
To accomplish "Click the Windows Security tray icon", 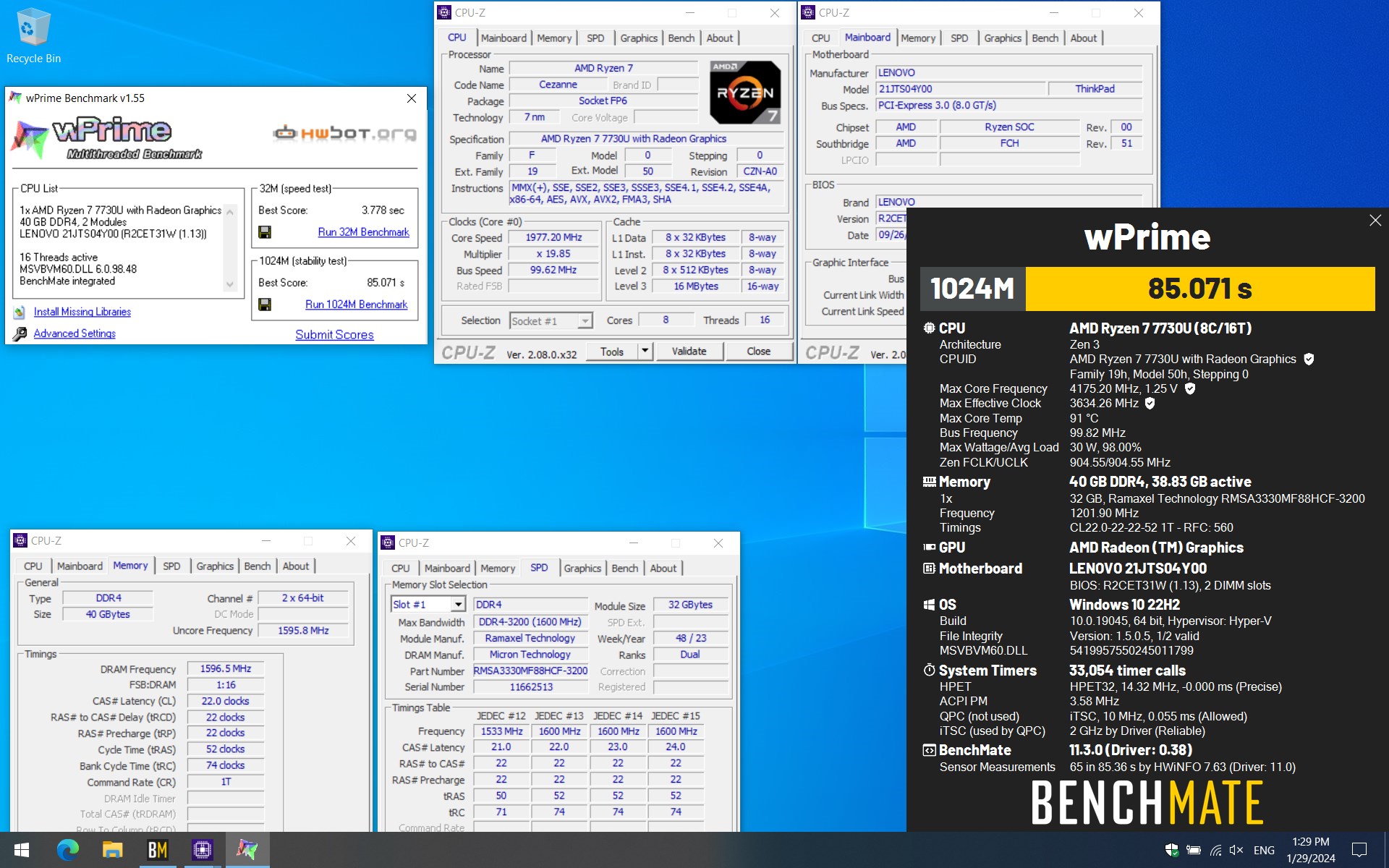I will click(x=1171, y=850).
